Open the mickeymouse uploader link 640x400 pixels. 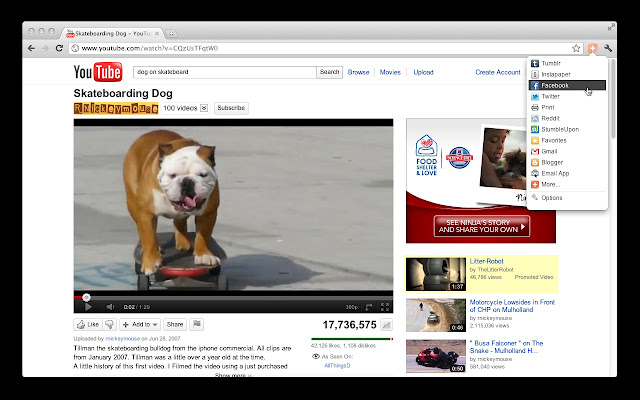point(122,338)
